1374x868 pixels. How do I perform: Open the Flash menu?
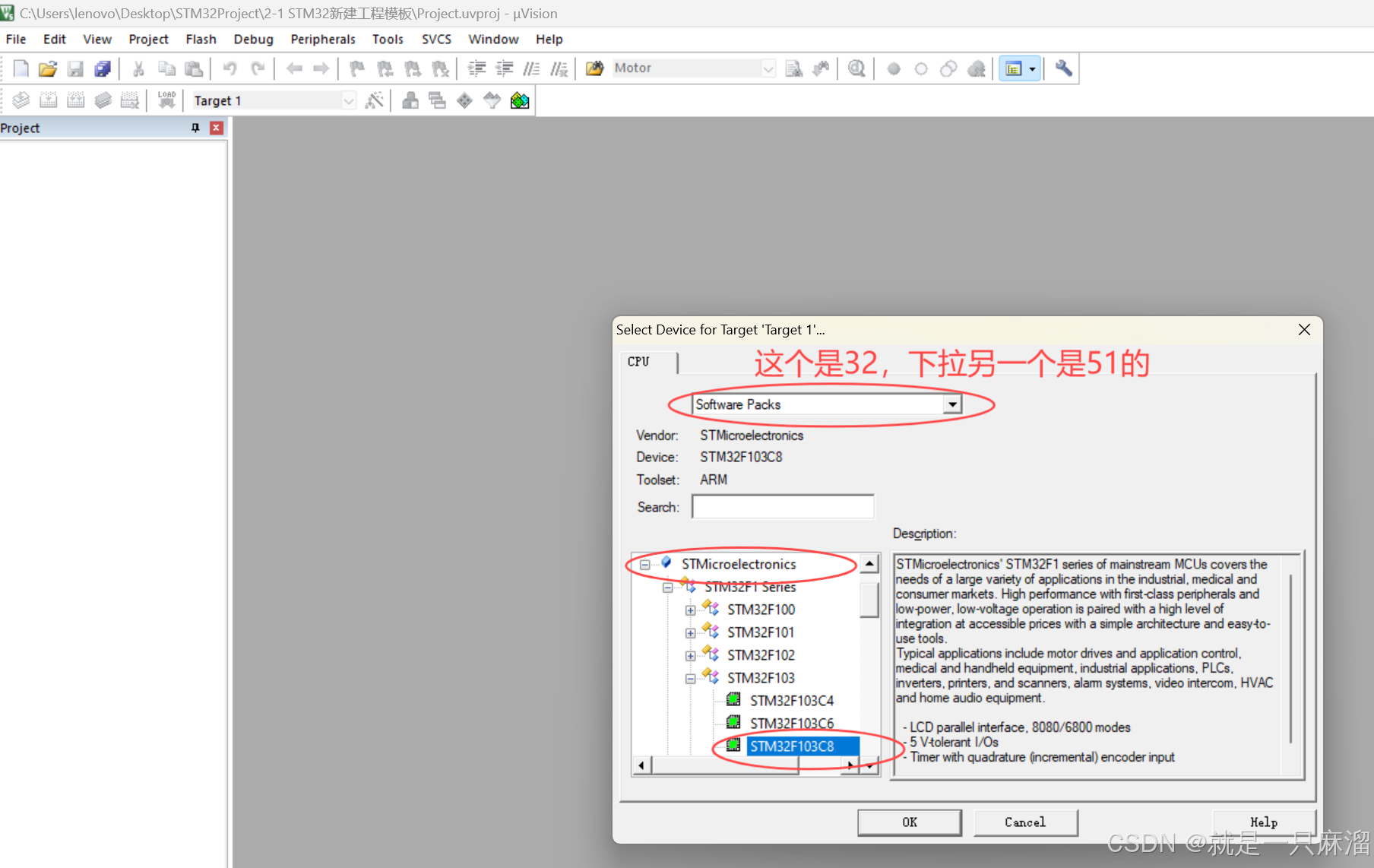[x=201, y=40]
